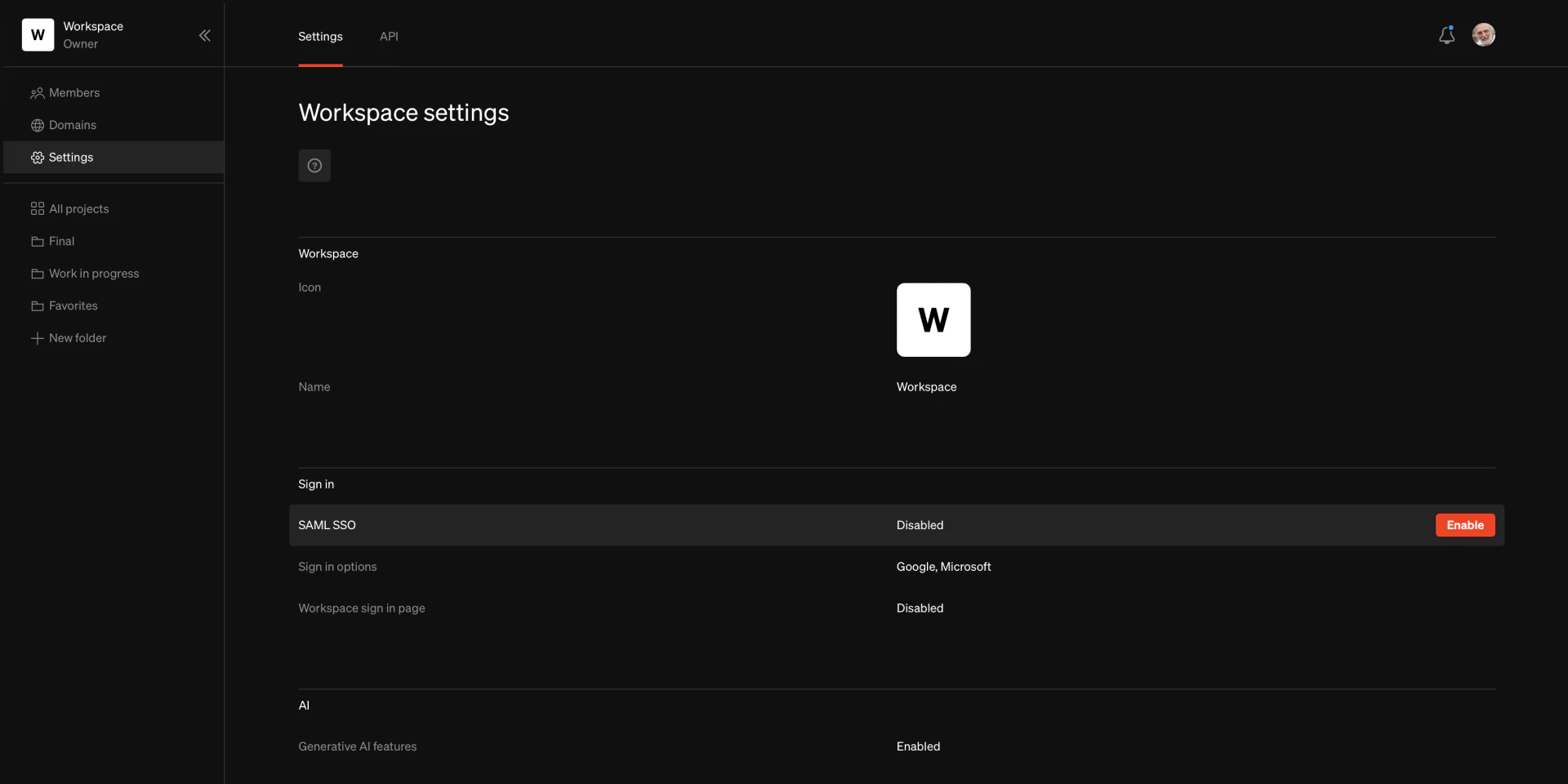The width and height of the screenshot is (1568, 784).
Task: Enable SAML SSO
Action: [1465, 525]
